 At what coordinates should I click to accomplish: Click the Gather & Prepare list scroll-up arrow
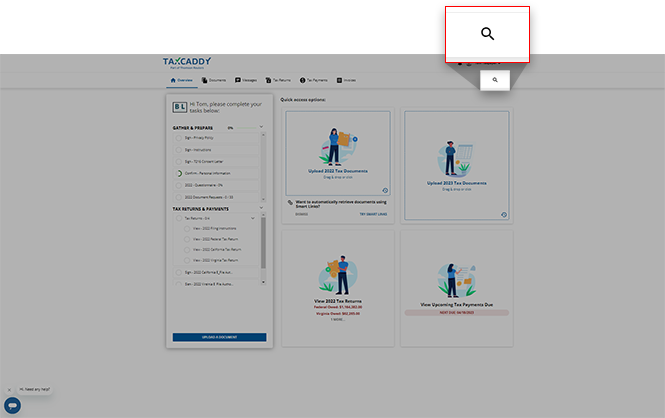click(x=263, y=135)
